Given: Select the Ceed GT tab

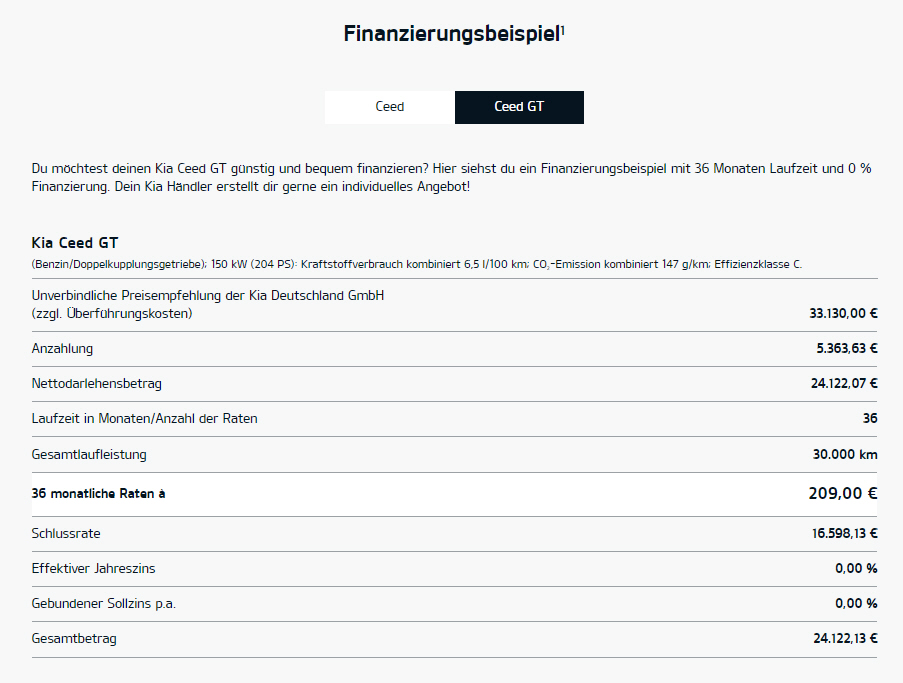Looking at the screenshot, I should coord(519,107).
